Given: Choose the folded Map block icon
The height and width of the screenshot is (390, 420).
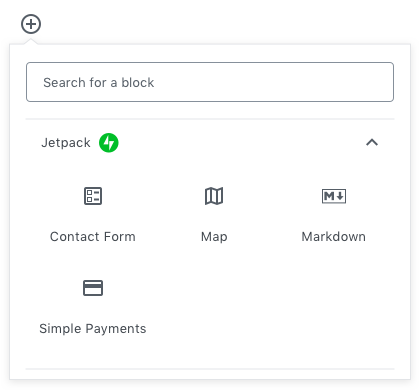Looking at the screenshot, I should (x=214, y=196).
